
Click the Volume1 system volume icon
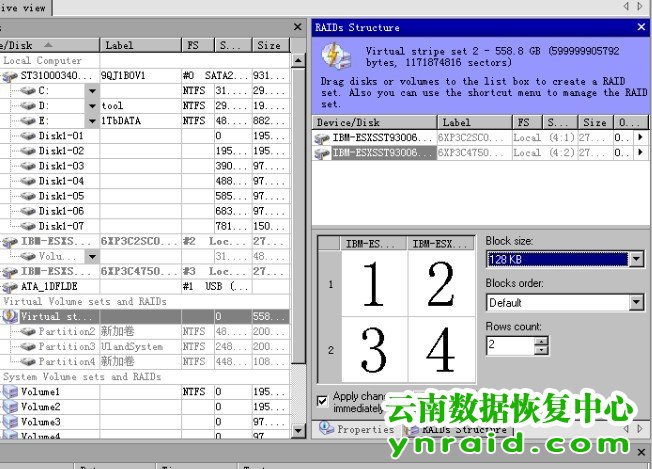10,392
